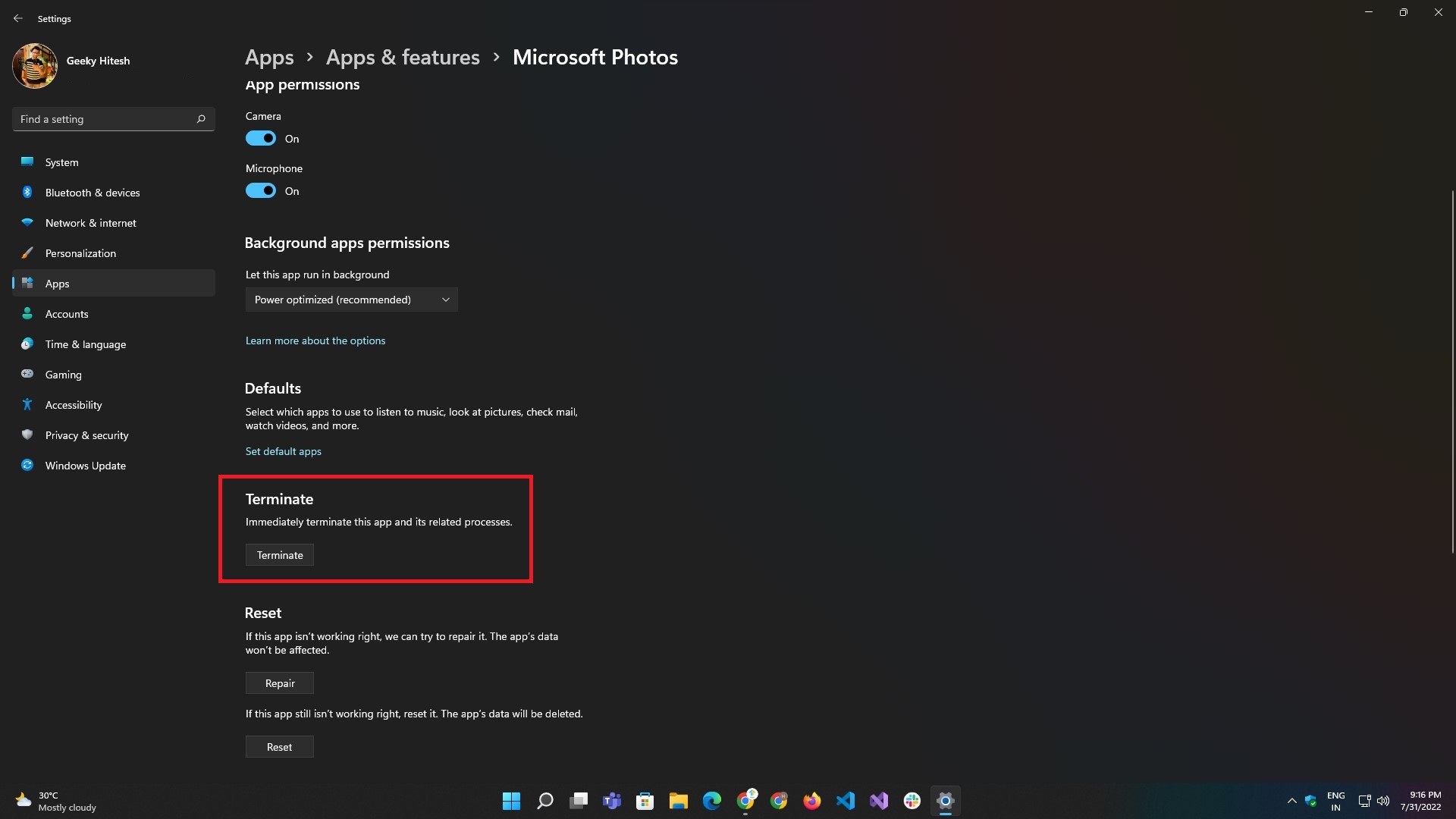Image resolution: width=1456 pixels, height=819 pixels.
Task: Launch Firefox from the taskbar
Action: click(811, 800)
